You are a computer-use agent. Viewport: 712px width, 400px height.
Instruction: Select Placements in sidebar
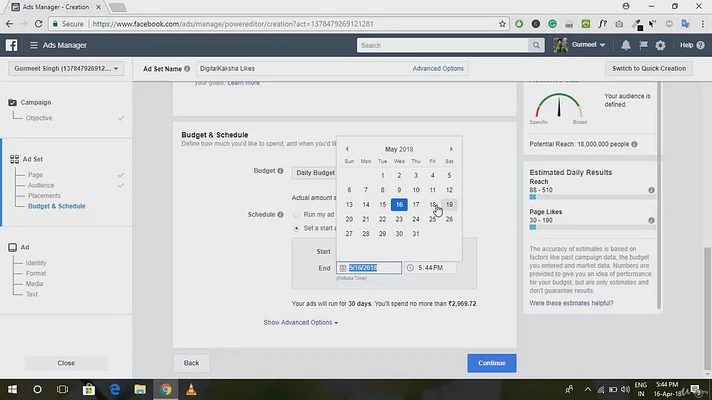(44, 196)
